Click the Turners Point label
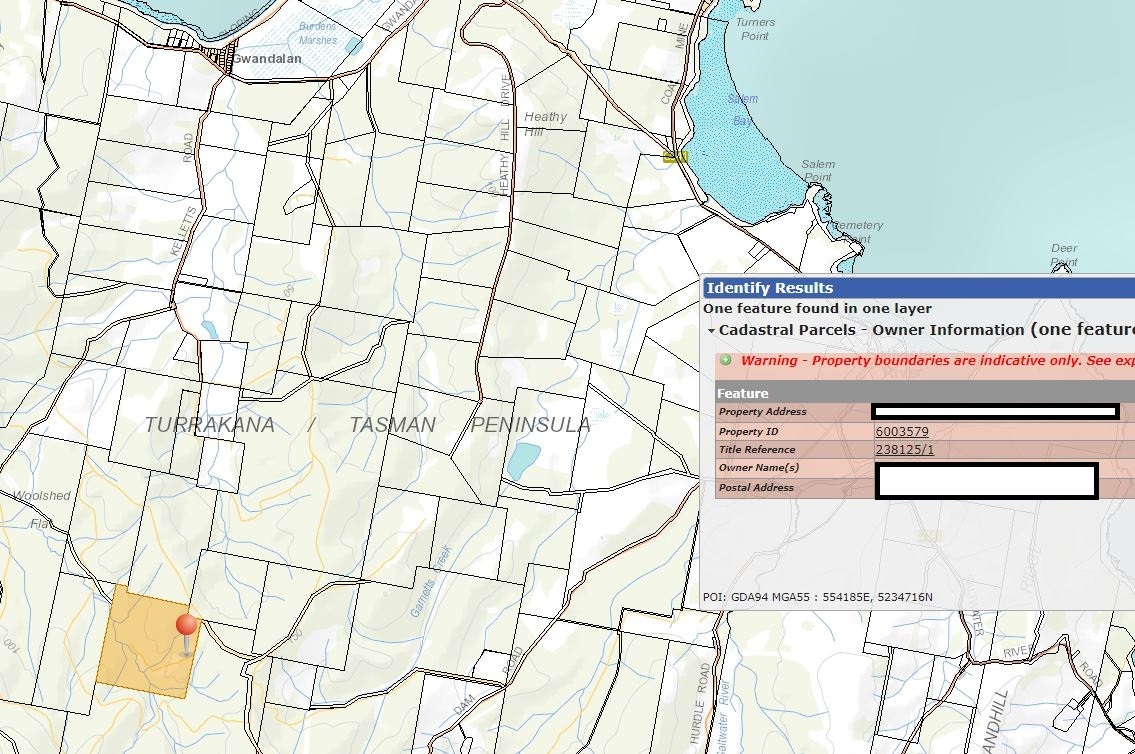This screenshot has height=754, width=1135. [x=755, y=29]
